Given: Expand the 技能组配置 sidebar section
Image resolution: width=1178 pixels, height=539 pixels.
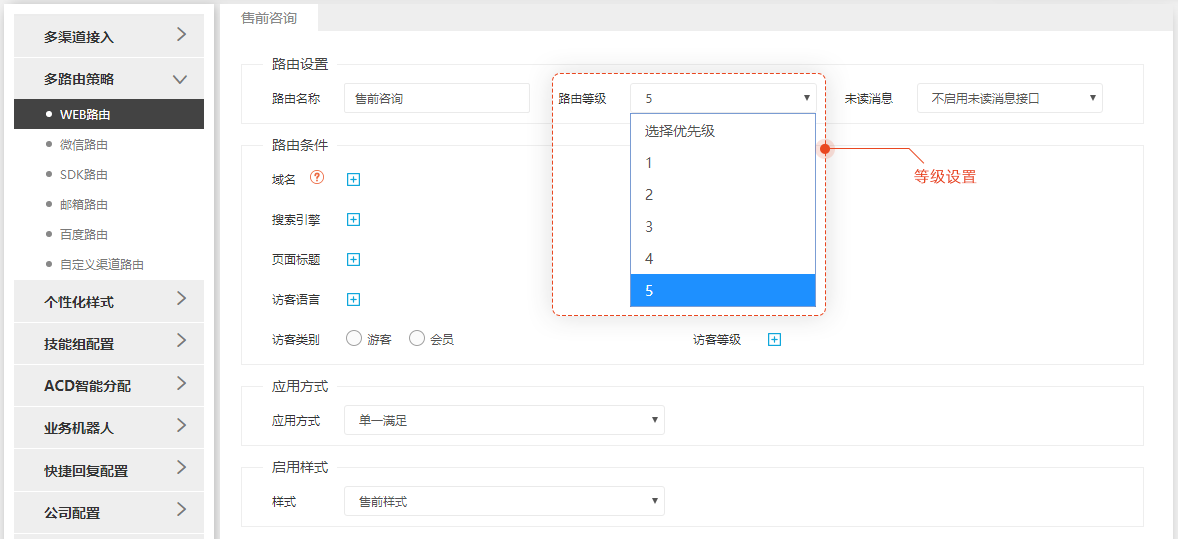Looking at the screenshot, I should 109,344.
